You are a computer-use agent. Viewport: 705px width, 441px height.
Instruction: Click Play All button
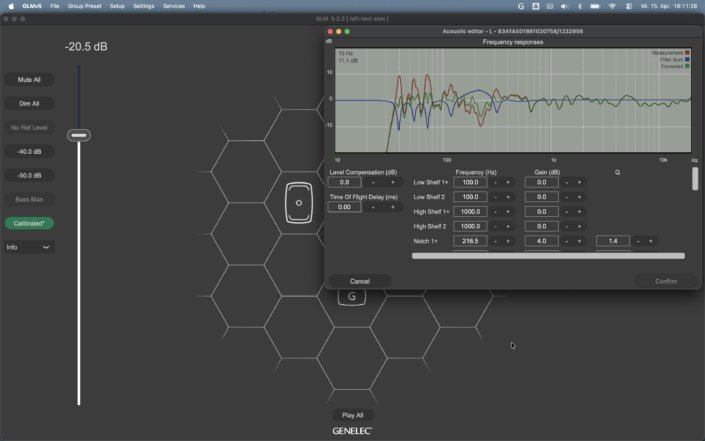(x=352, y=415)
